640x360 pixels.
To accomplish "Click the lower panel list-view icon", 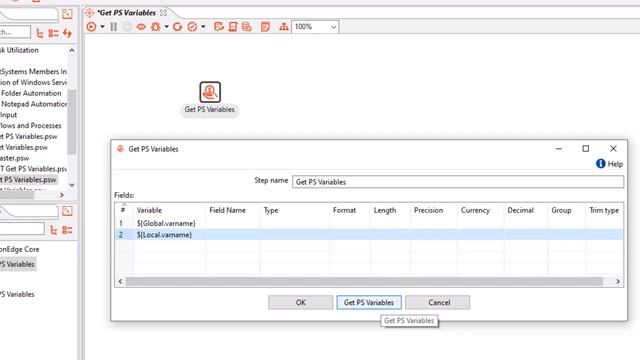I will [67, 230].
